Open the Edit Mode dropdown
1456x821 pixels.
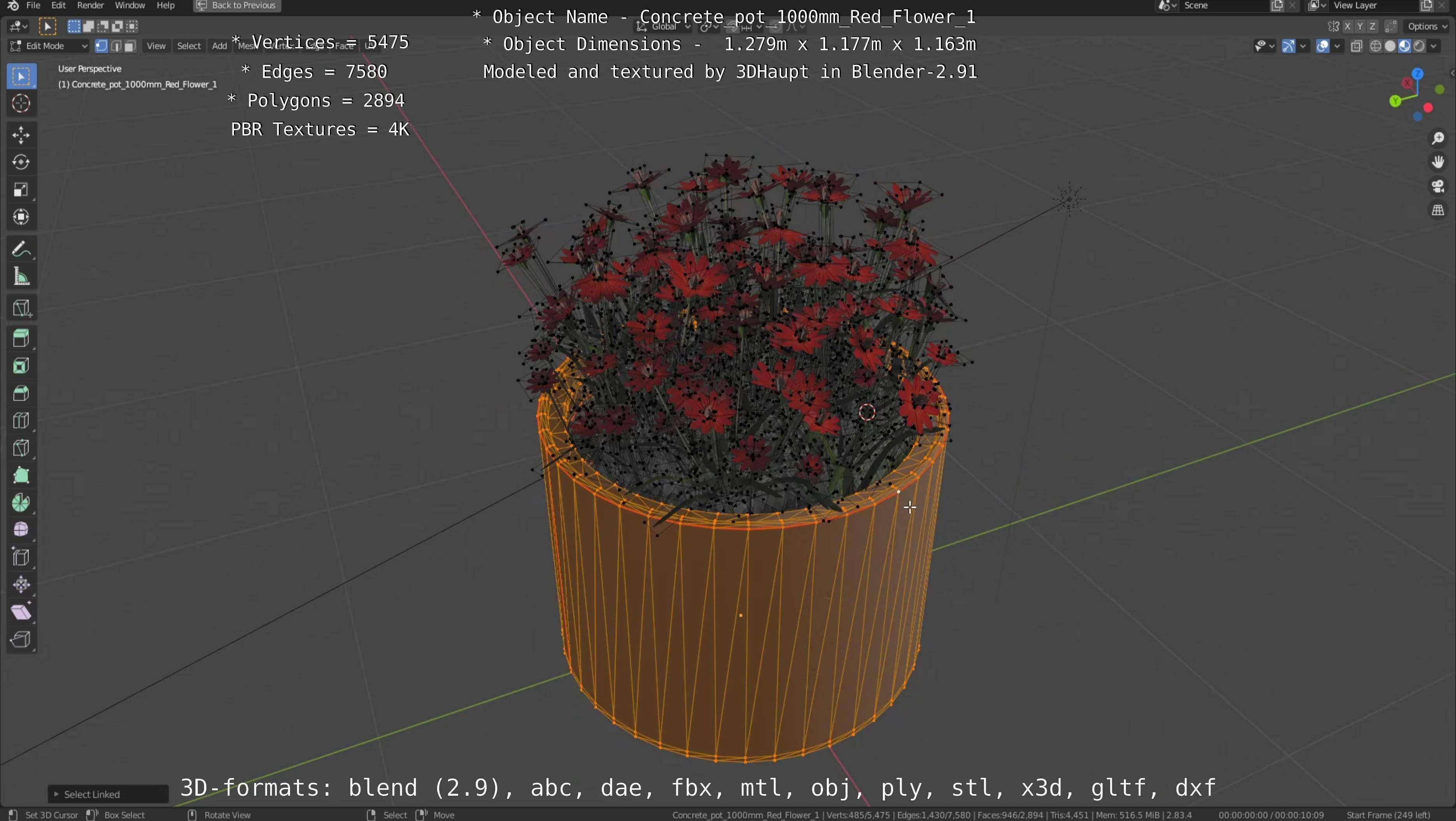(49, 46)
